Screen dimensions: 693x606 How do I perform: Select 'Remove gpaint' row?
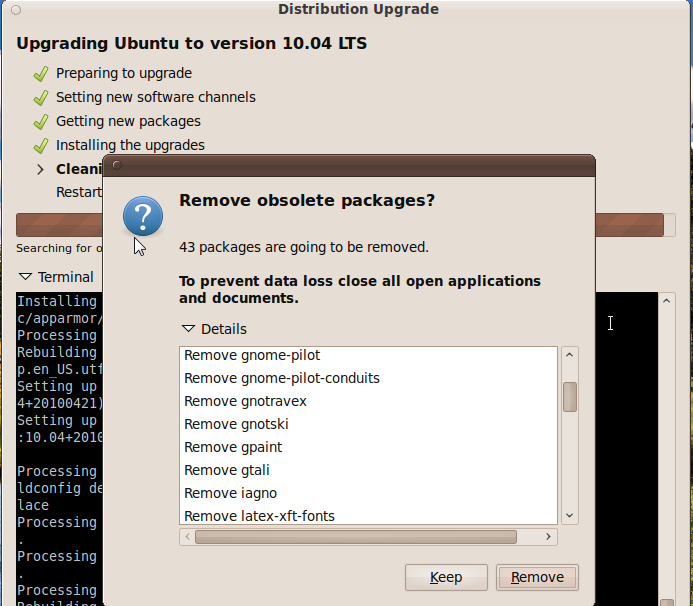pos(368,447)
